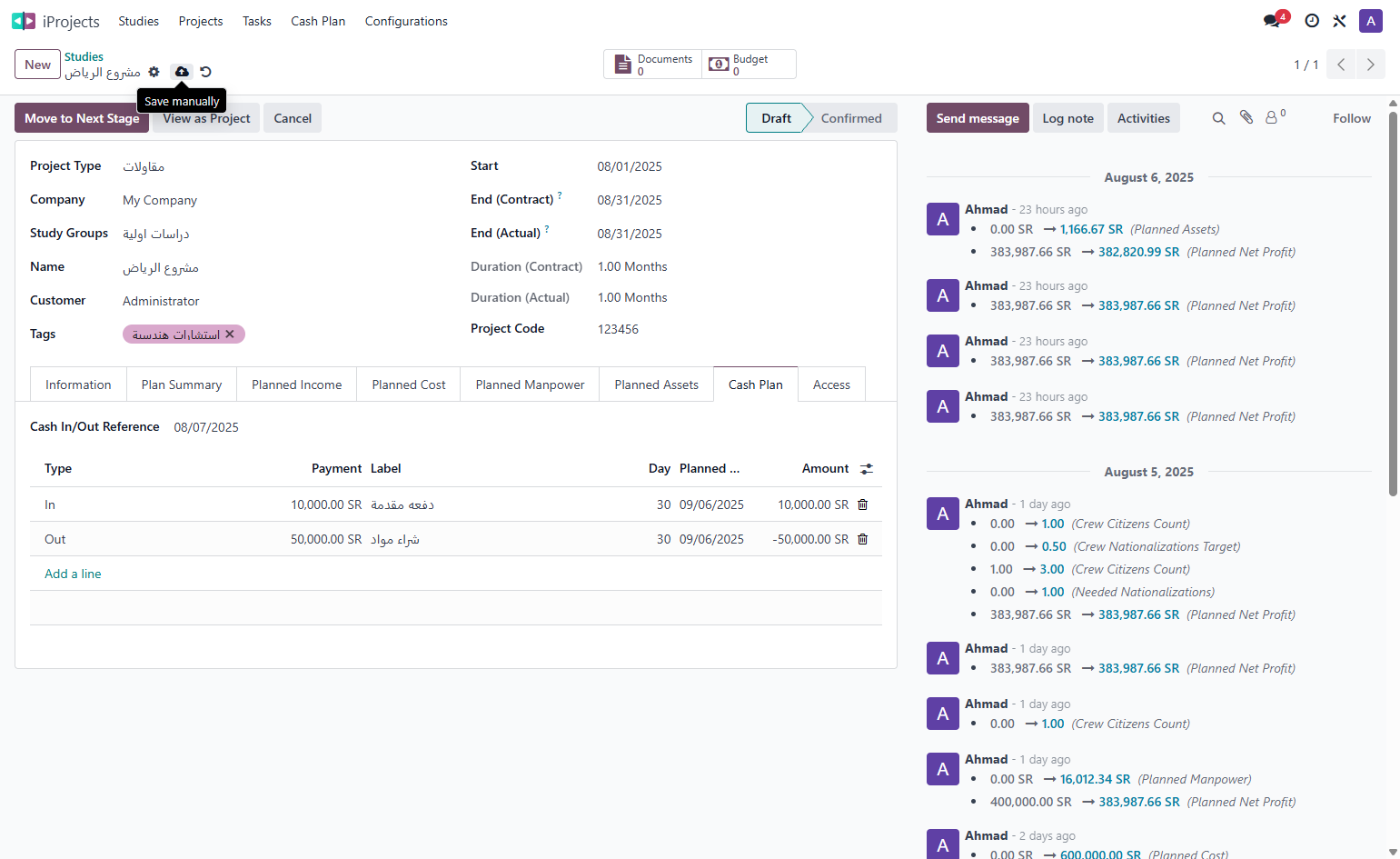Open the conversations chat icon with badge
This screenshot has width=1400, height=859.
[x=1274, y=20]
